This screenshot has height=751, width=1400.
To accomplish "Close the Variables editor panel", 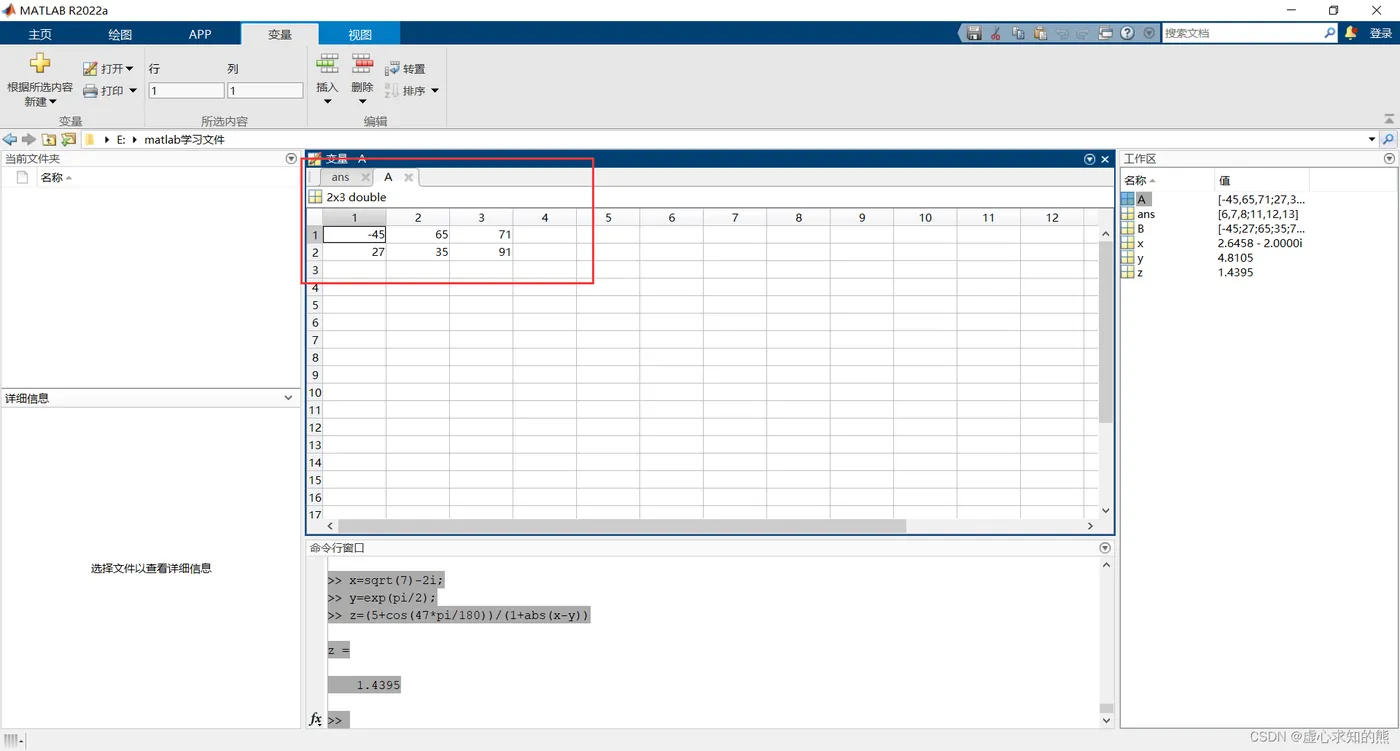I will point(1105,159).
